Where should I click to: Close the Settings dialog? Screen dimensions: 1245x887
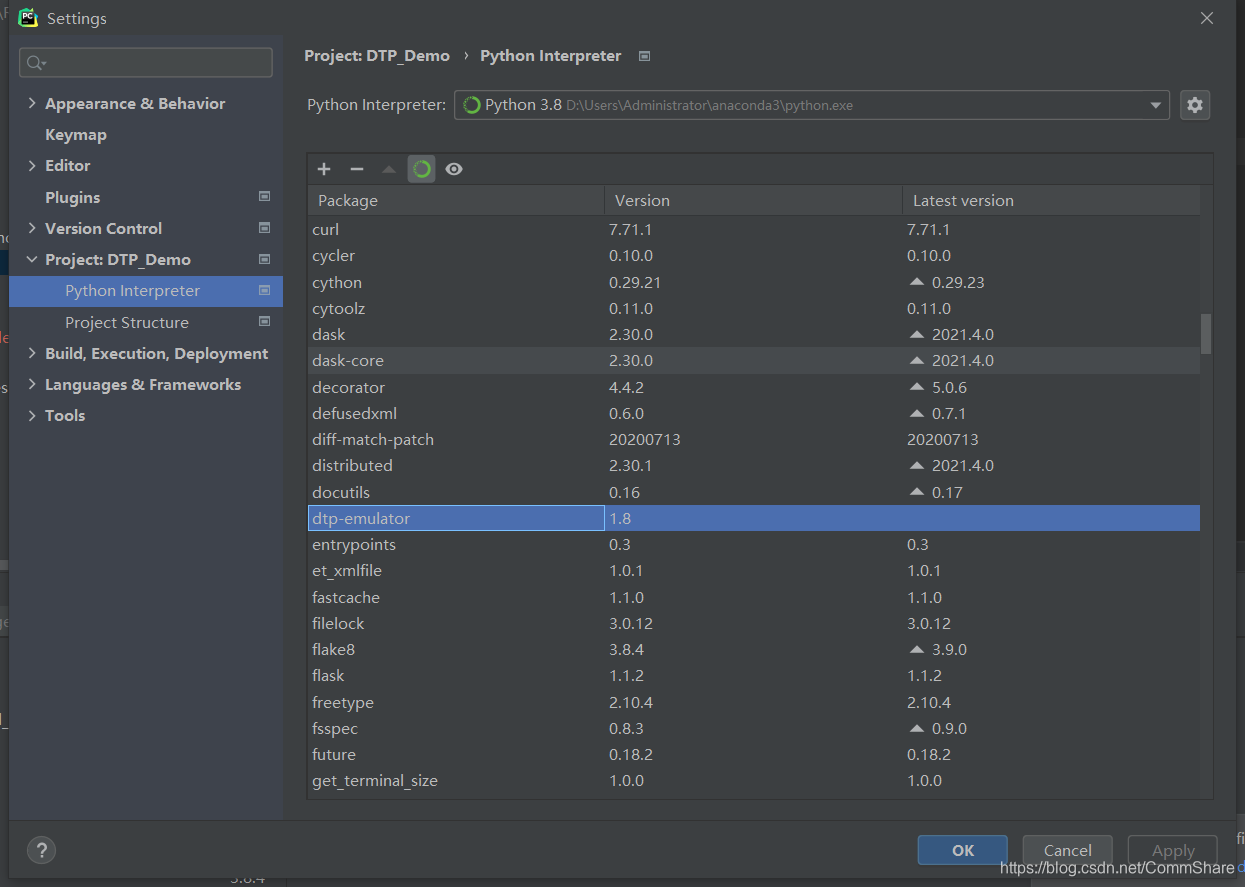(1207, 18)
